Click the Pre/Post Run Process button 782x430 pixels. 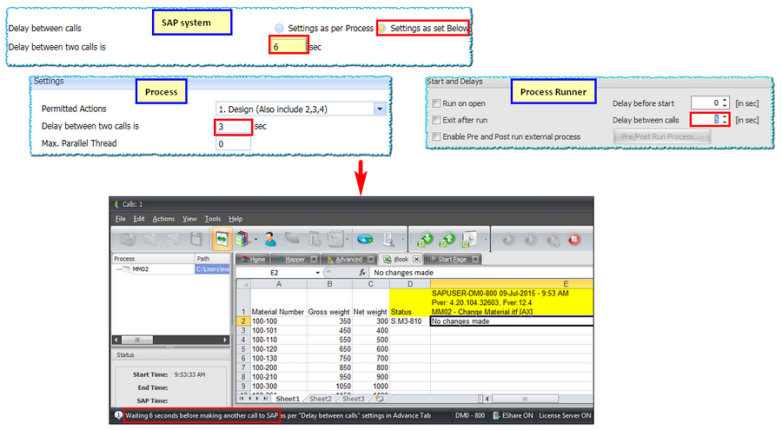[x=661, y=137]
